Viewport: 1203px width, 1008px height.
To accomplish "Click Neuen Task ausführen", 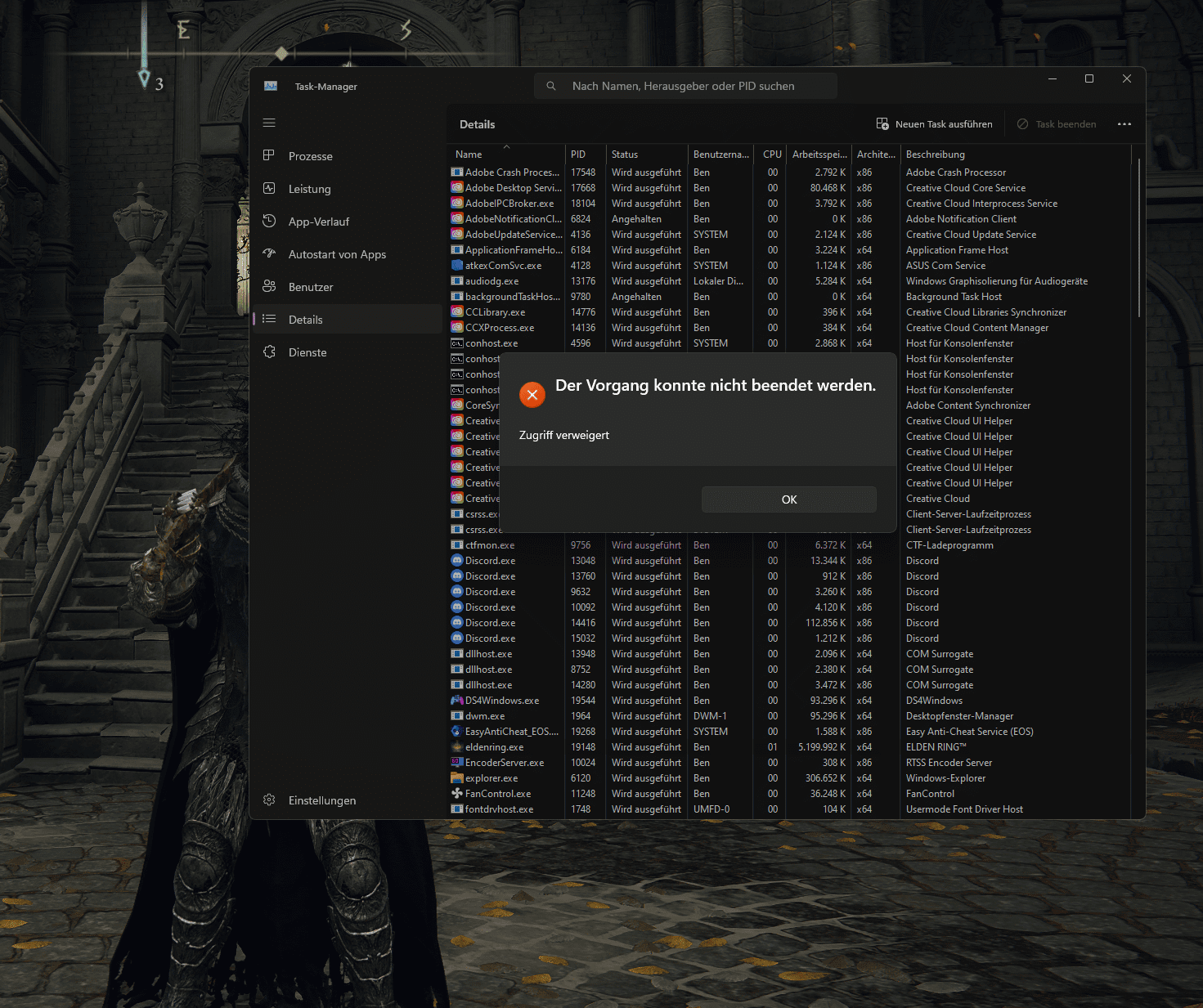I will click(x=934, y=124).
